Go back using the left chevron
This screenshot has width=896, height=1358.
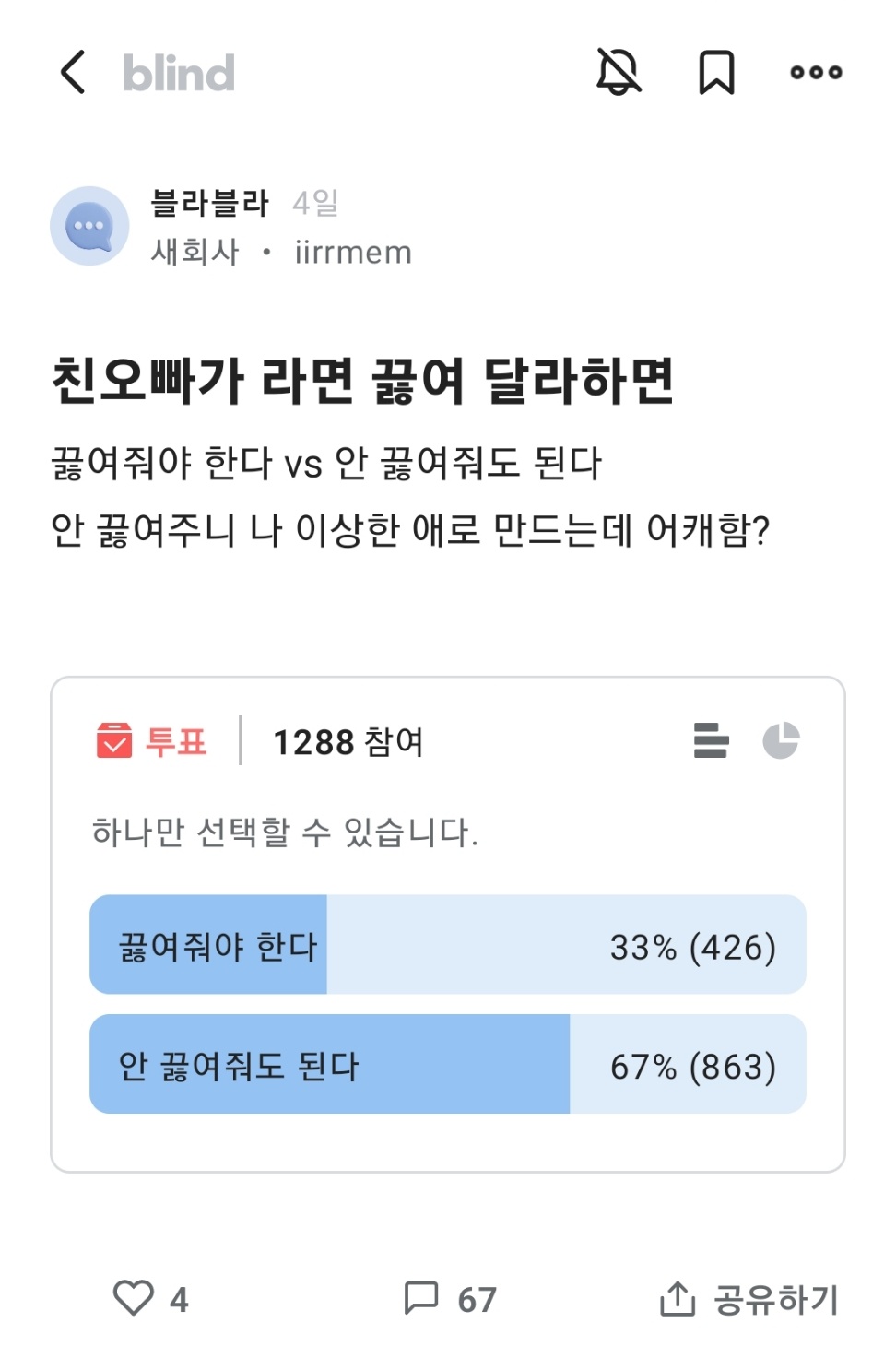[72, 73]
